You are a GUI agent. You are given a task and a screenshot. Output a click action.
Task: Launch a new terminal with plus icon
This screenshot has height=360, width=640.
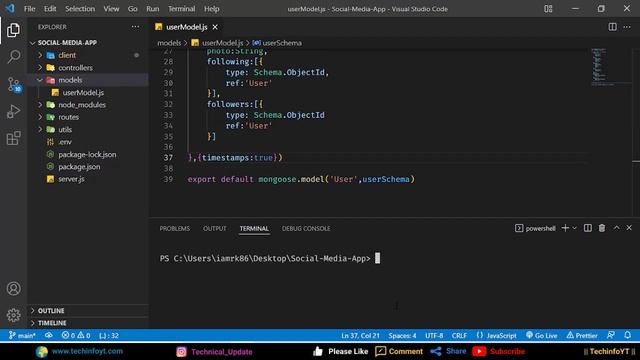565,228
